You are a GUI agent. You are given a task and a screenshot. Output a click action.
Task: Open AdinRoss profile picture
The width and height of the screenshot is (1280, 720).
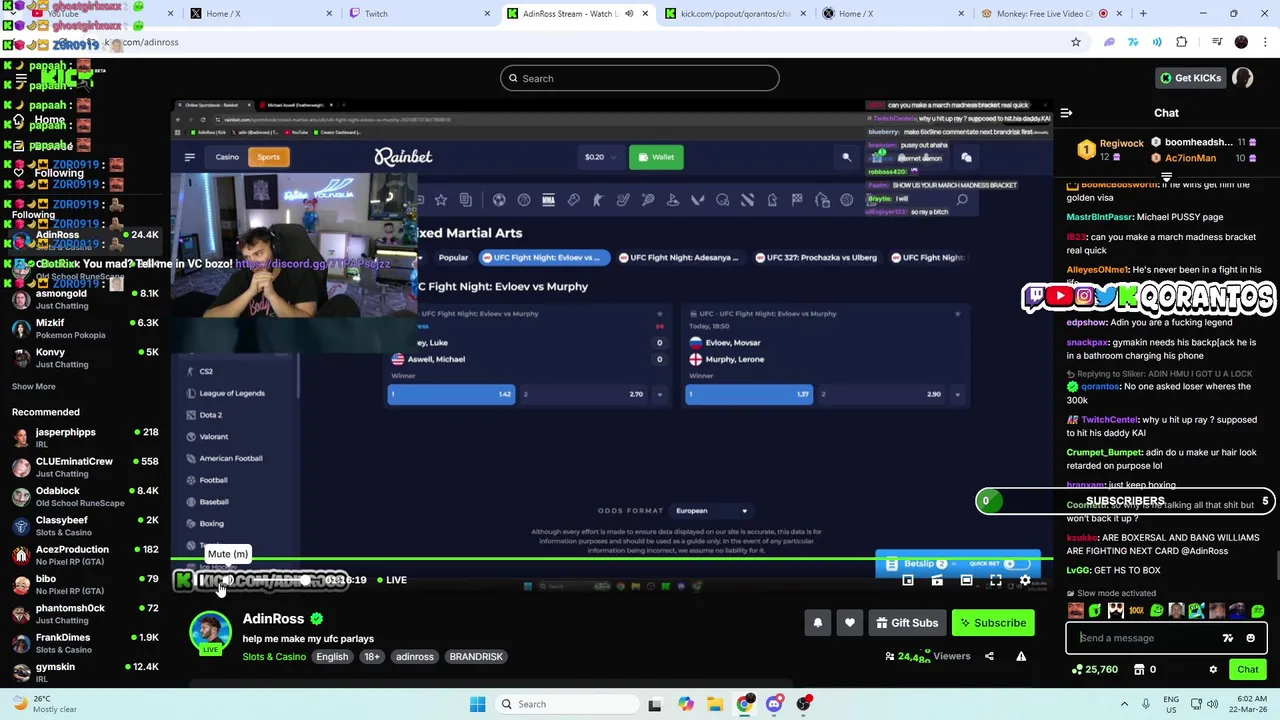210,634
